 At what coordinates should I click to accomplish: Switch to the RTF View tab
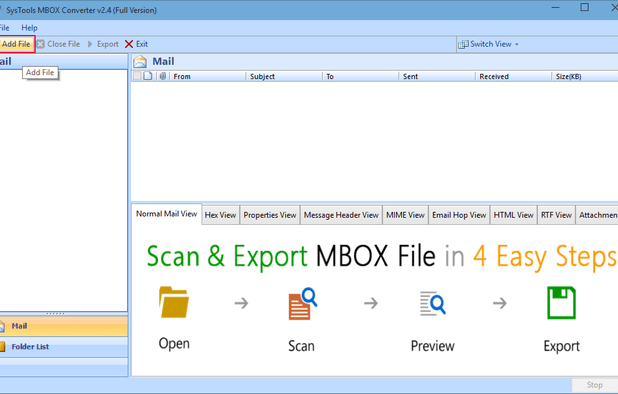pos(556,215)
